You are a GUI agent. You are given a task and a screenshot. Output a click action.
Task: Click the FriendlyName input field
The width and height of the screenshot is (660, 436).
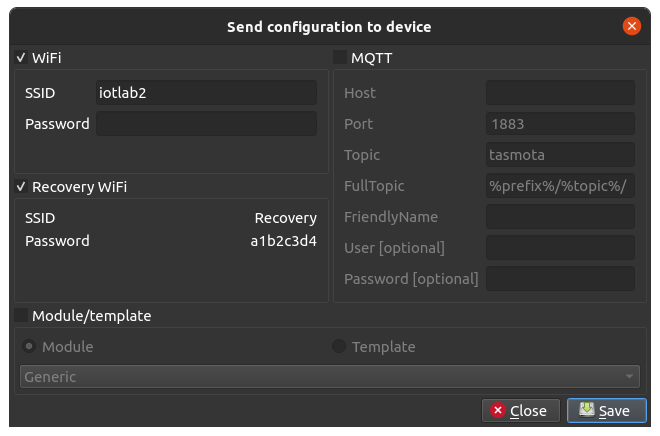560,217
